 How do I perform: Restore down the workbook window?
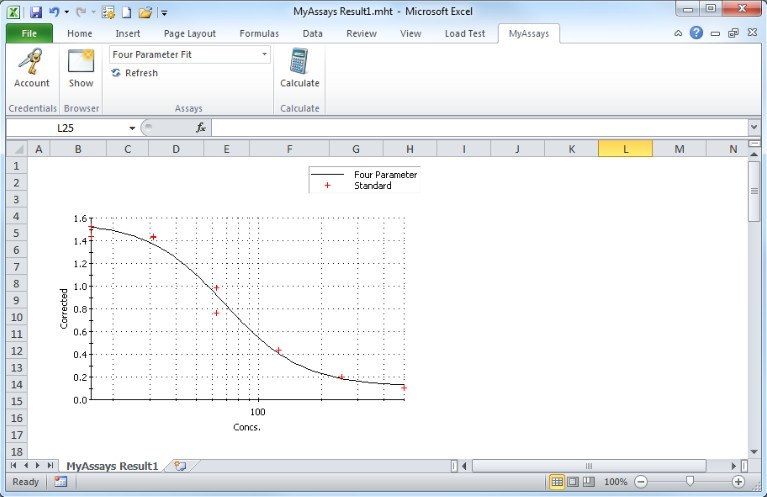733,33
